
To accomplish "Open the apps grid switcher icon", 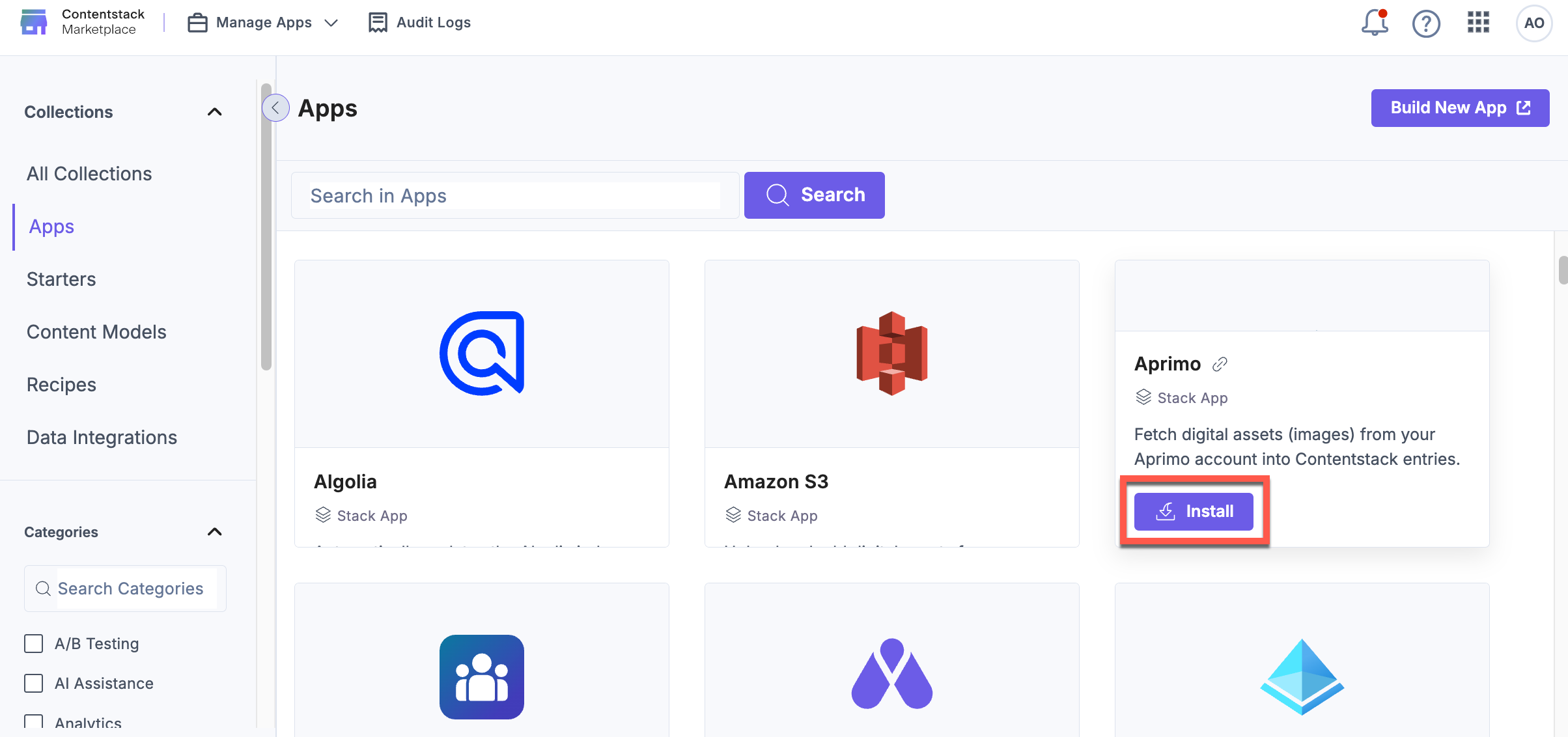I will (x=1478, y=22).
